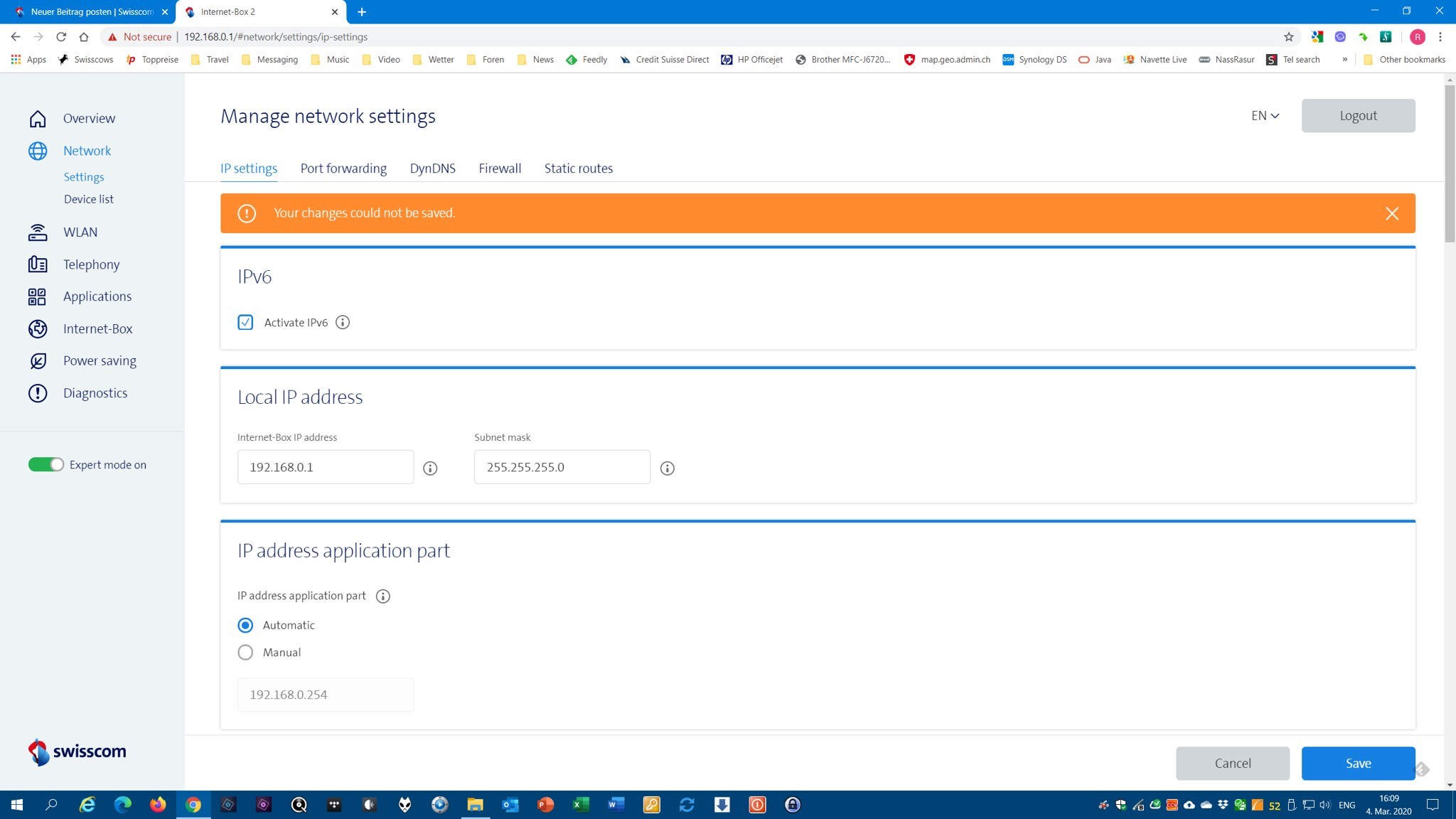Dismiss the orange error banner
This screenshot has width=1456, height=819.
(x=1391, y=213)
